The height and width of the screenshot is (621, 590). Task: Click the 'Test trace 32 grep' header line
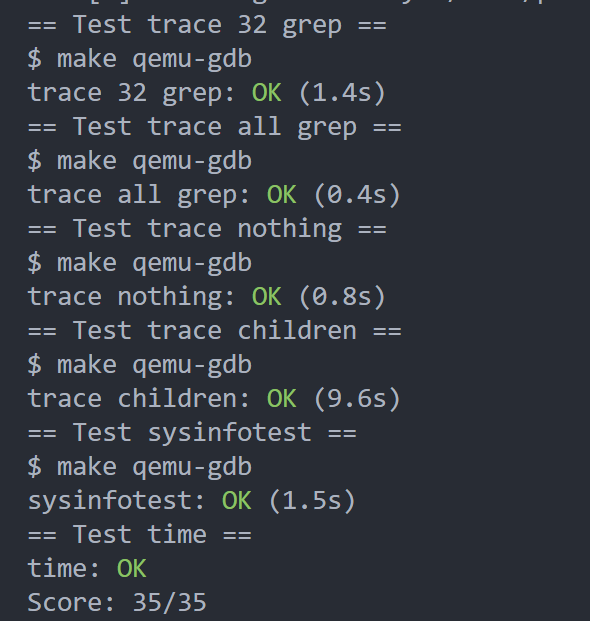tap(207, 26)
